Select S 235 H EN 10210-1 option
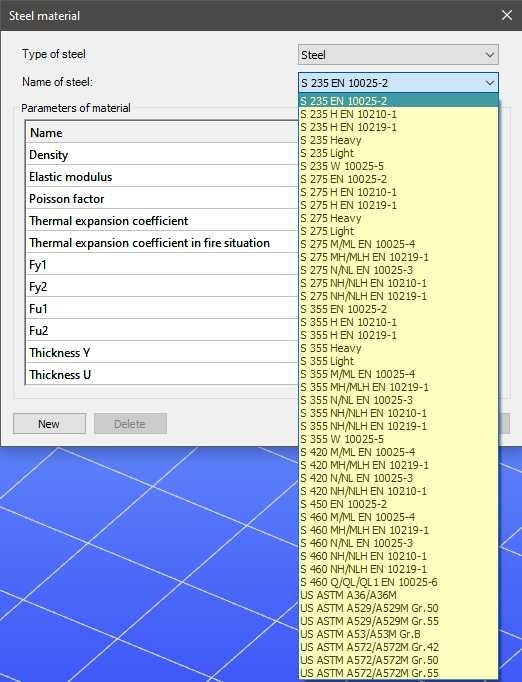522x682 pixels. click(398, 114)
